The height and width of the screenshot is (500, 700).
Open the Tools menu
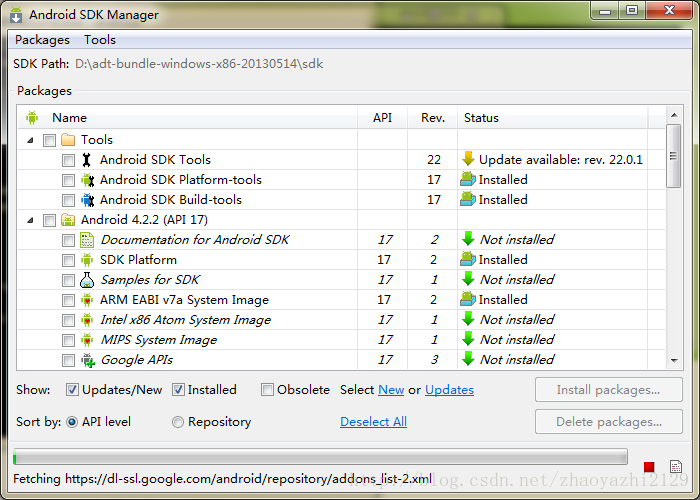point(100,40)
